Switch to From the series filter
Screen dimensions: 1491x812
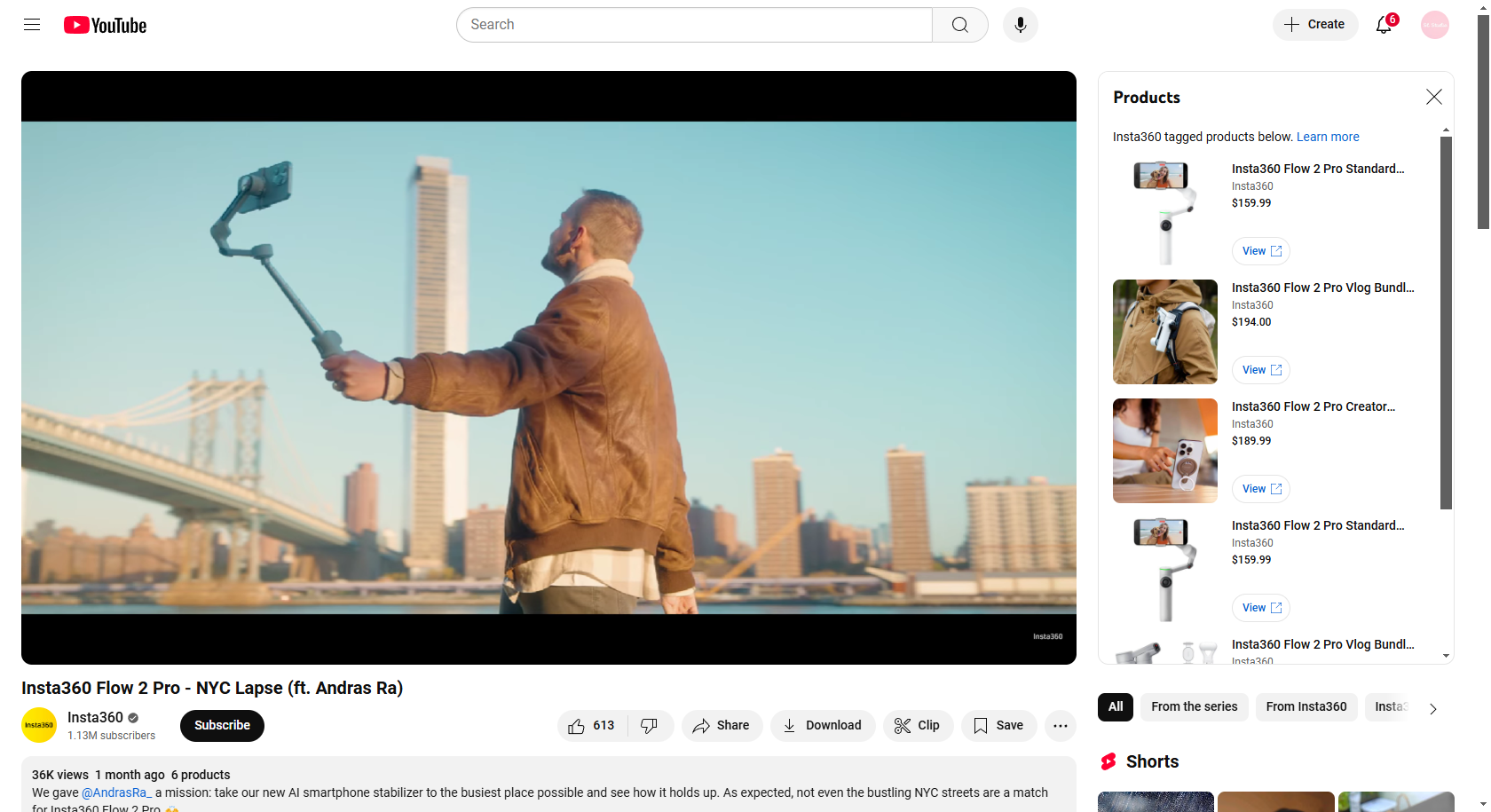click(1194, 707)
